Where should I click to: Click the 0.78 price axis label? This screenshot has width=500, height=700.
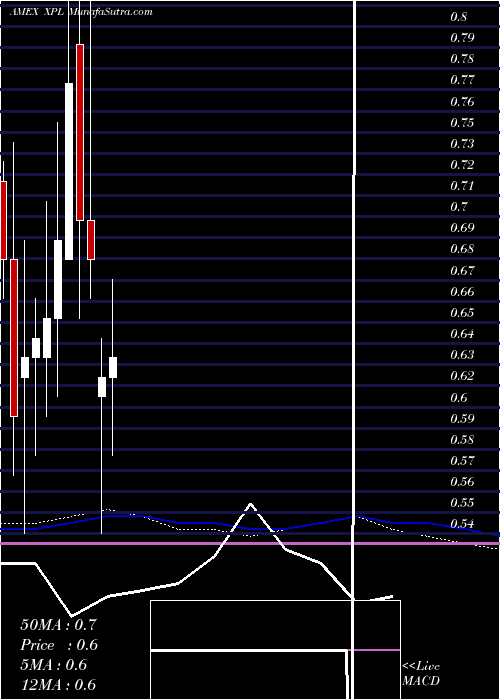click(462, 59)
